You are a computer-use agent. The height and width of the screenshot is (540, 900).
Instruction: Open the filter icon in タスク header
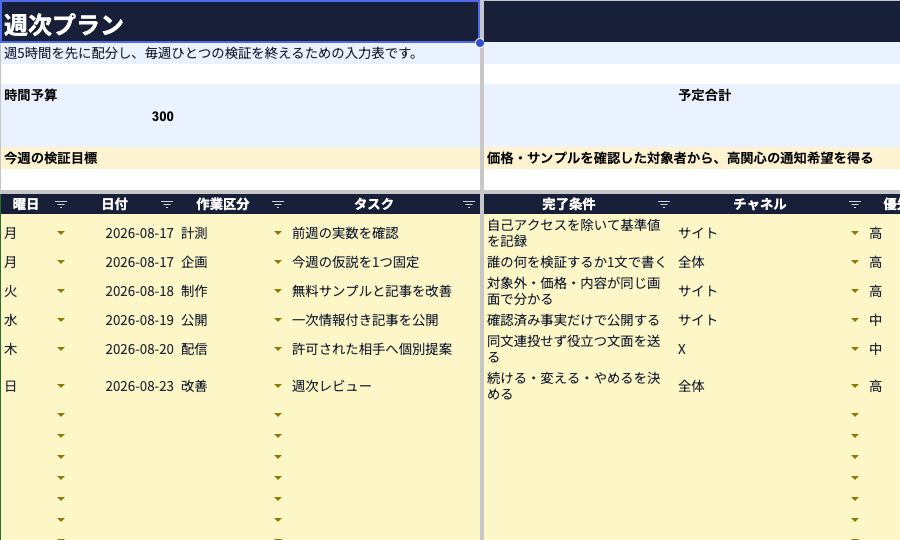coord(469,204)
